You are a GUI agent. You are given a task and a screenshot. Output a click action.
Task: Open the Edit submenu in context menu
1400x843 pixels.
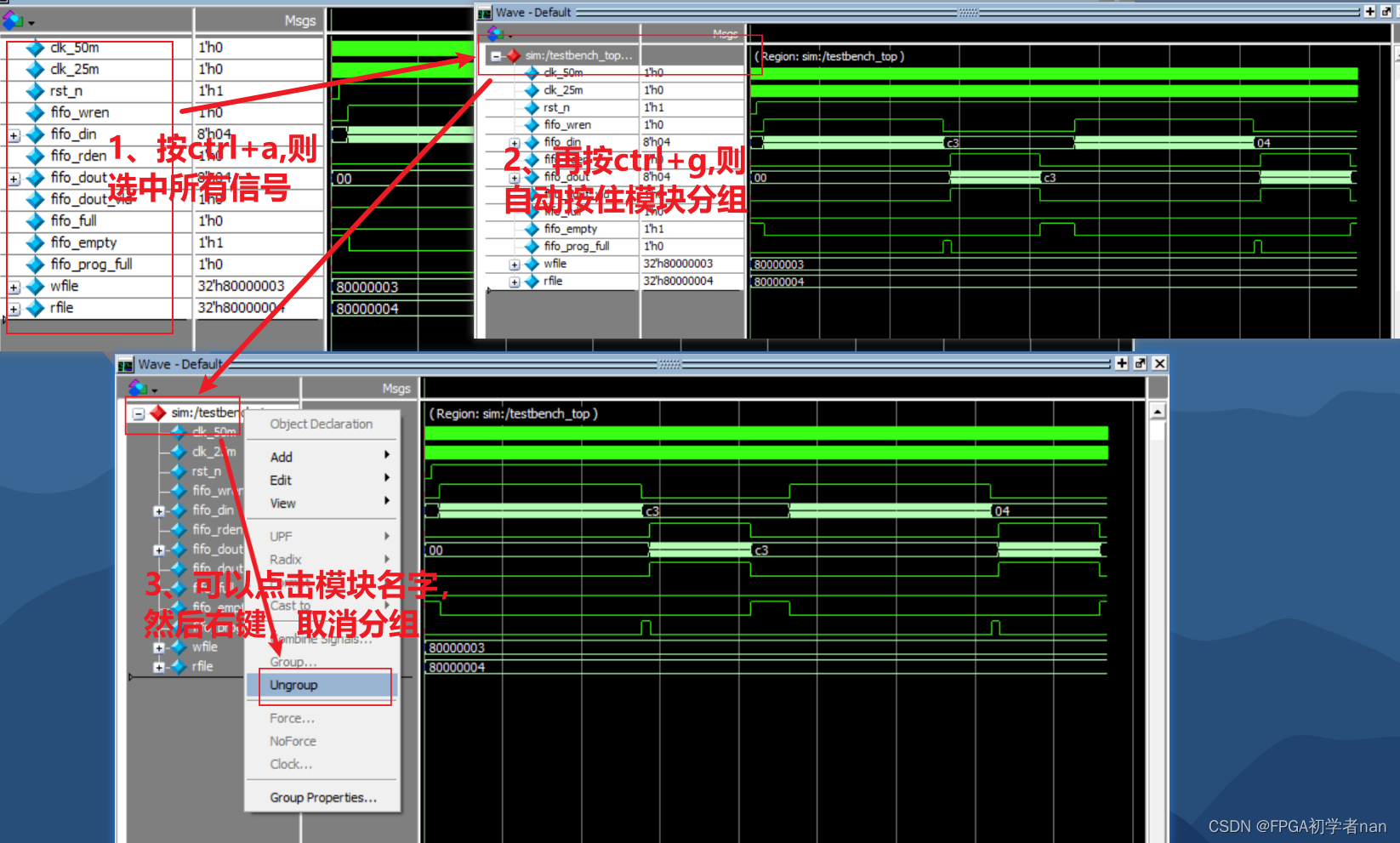pyautogui.click(x=322, y=480)
